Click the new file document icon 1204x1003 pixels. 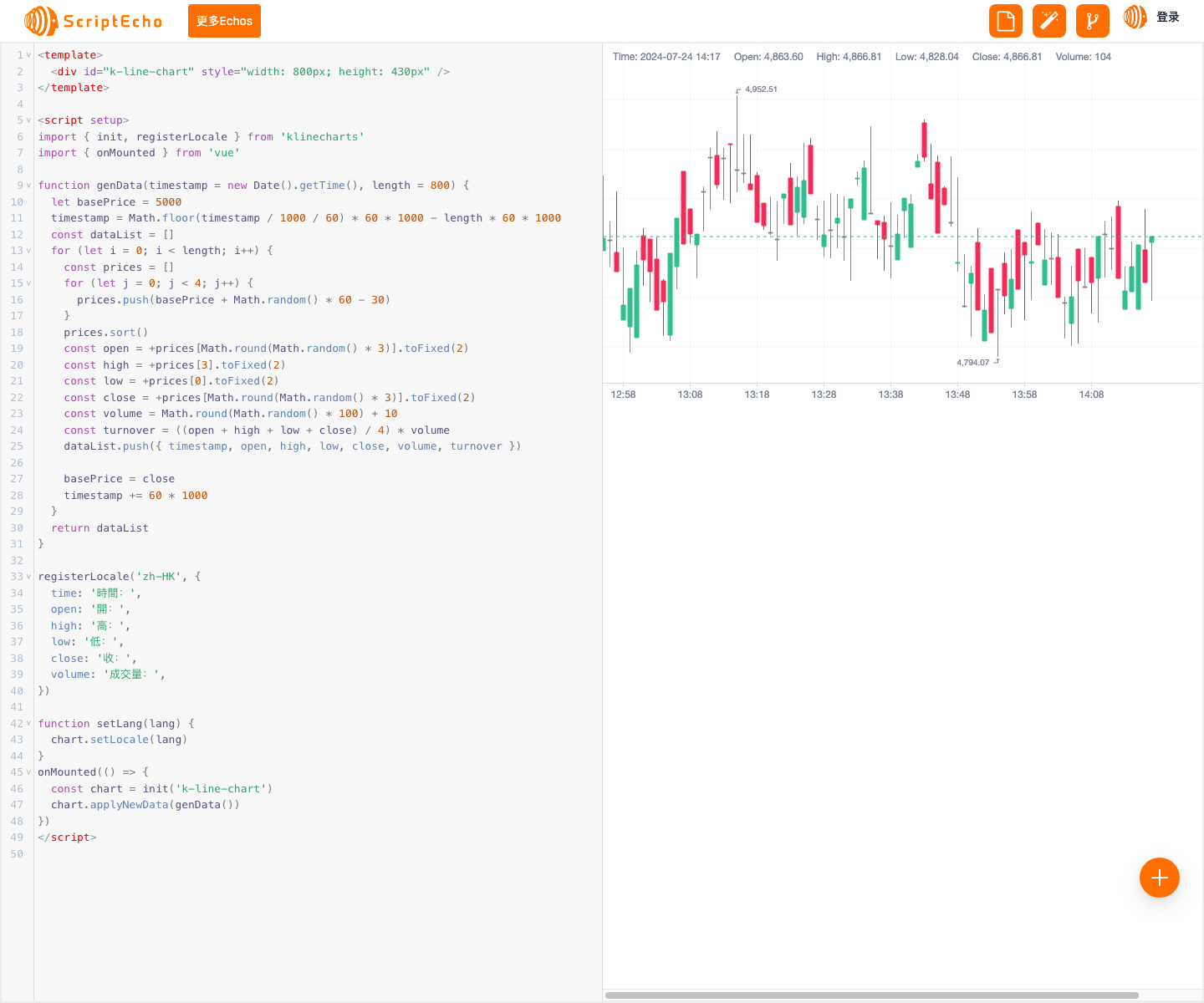click(x=1006, y=21)
